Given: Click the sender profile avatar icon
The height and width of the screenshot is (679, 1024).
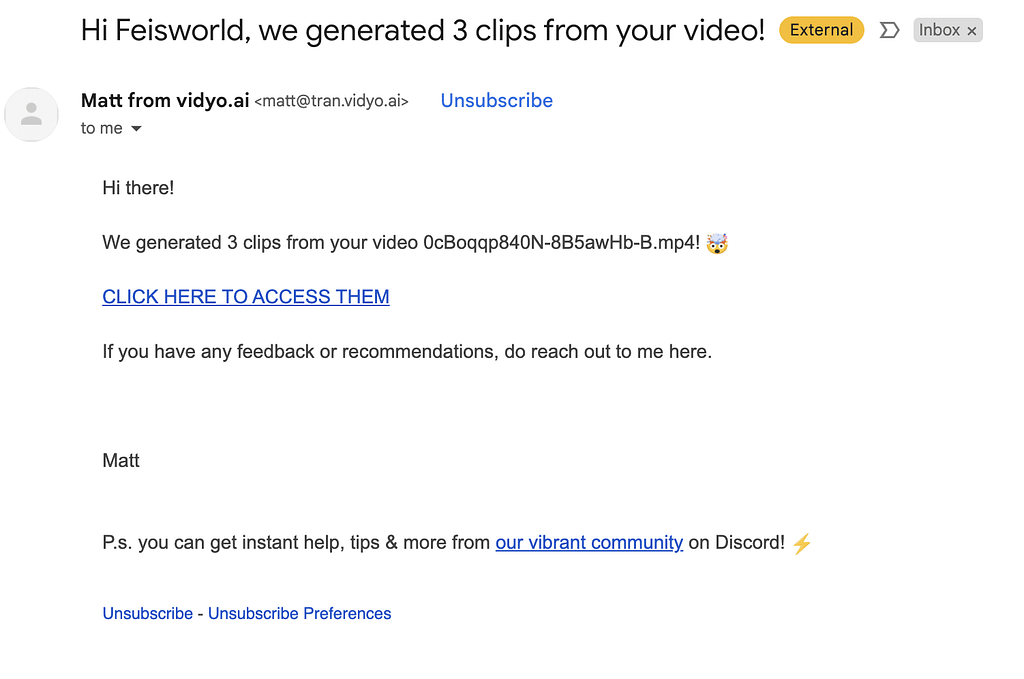Looking at the screenshot, I should [31, 114].
